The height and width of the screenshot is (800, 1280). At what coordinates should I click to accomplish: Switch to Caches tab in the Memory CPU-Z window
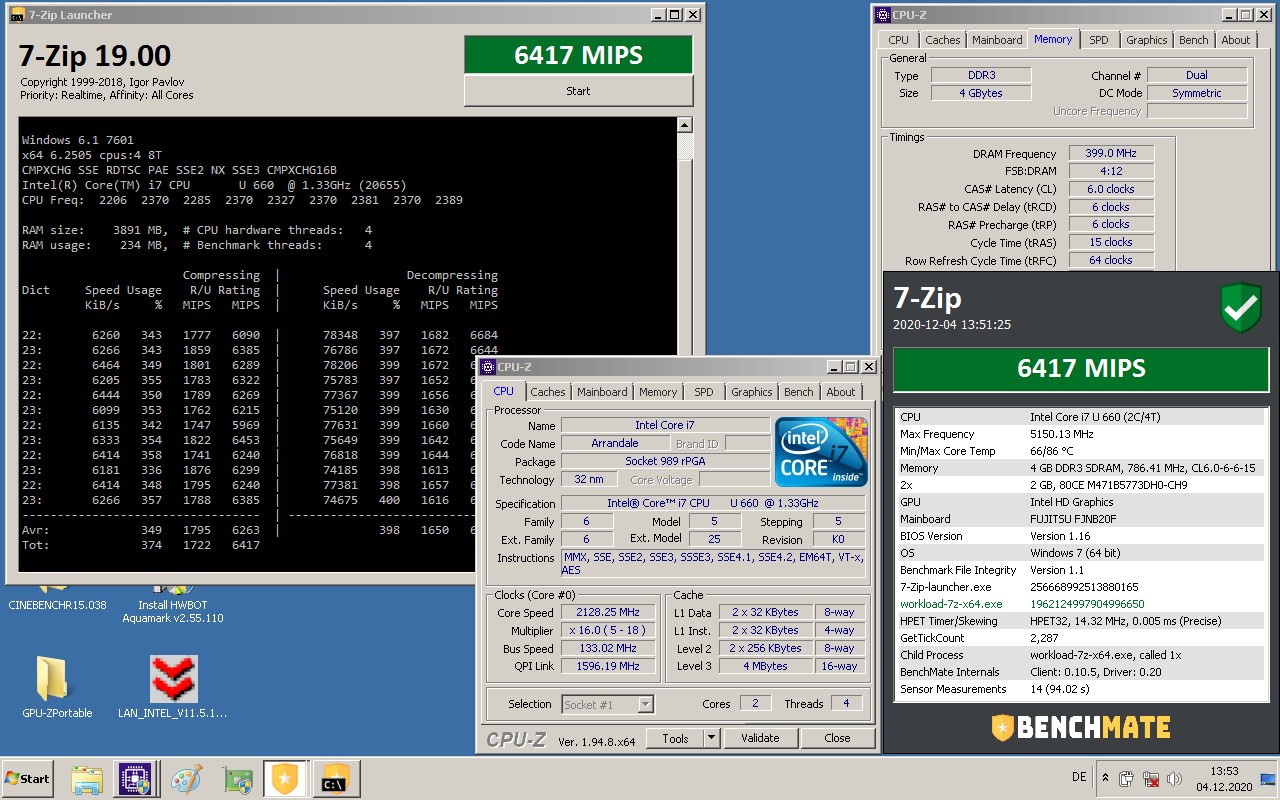943,40
